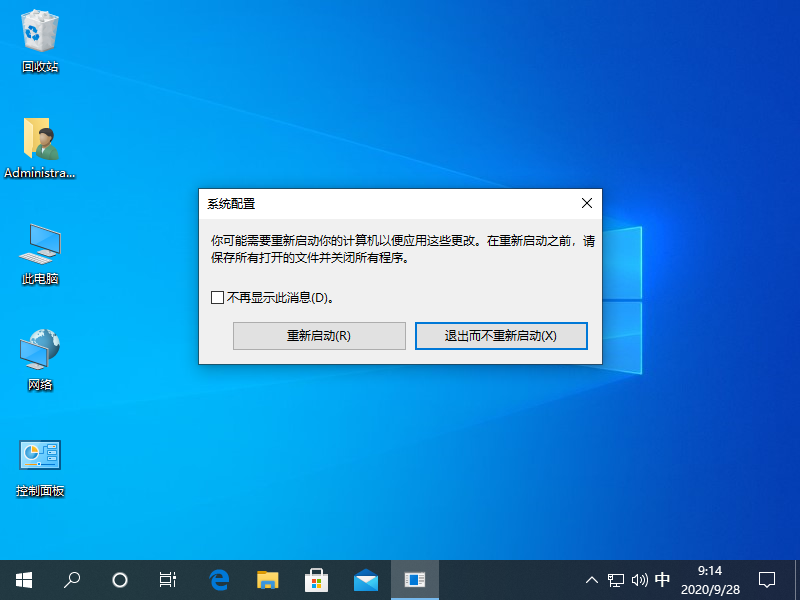Click 重新启动 to restart now
Image resolution: width=800 pixels, height=600 pixels.
[x=319, y=336]
